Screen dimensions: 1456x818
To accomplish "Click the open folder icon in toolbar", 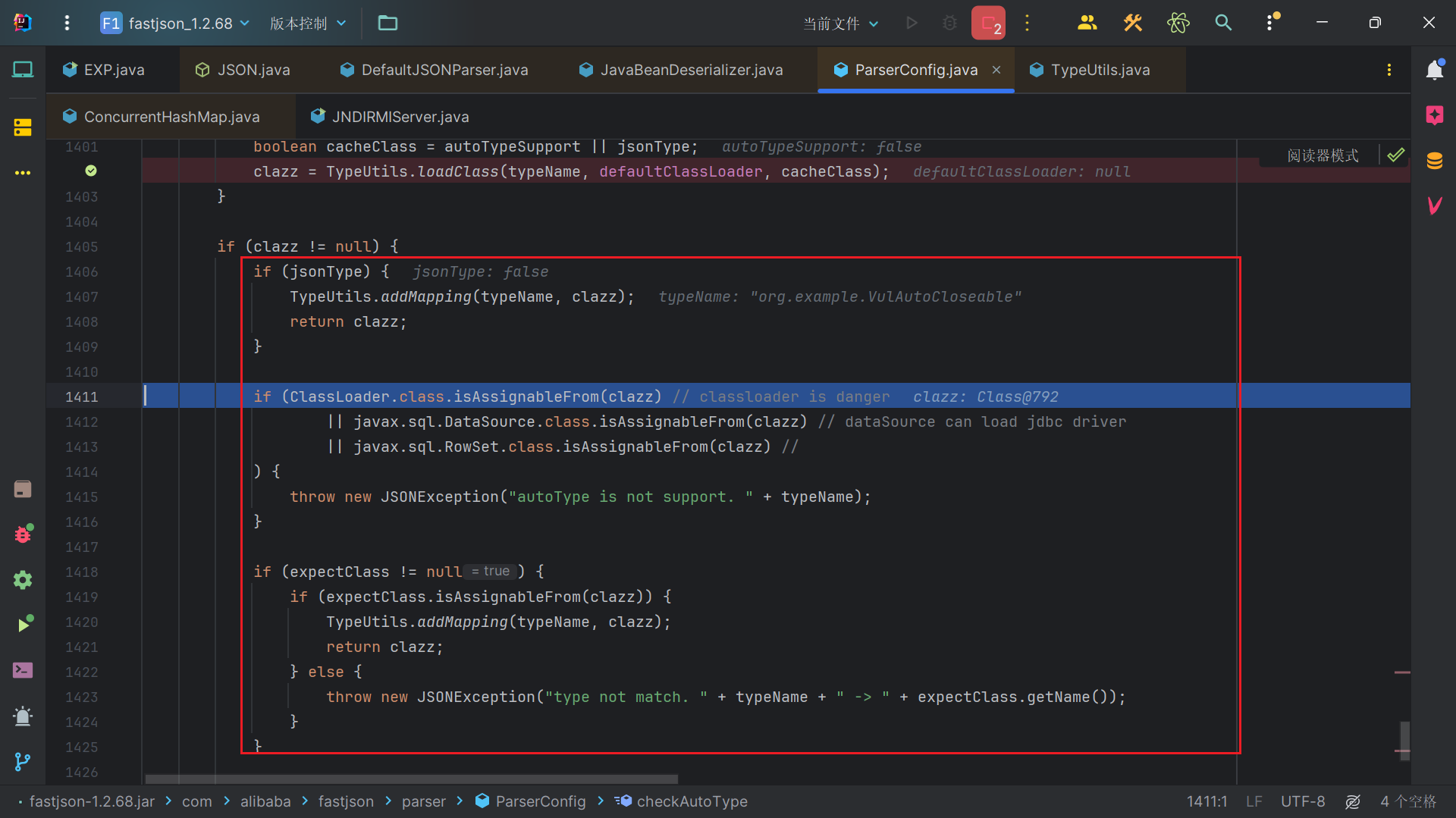I will coord(388,23).
